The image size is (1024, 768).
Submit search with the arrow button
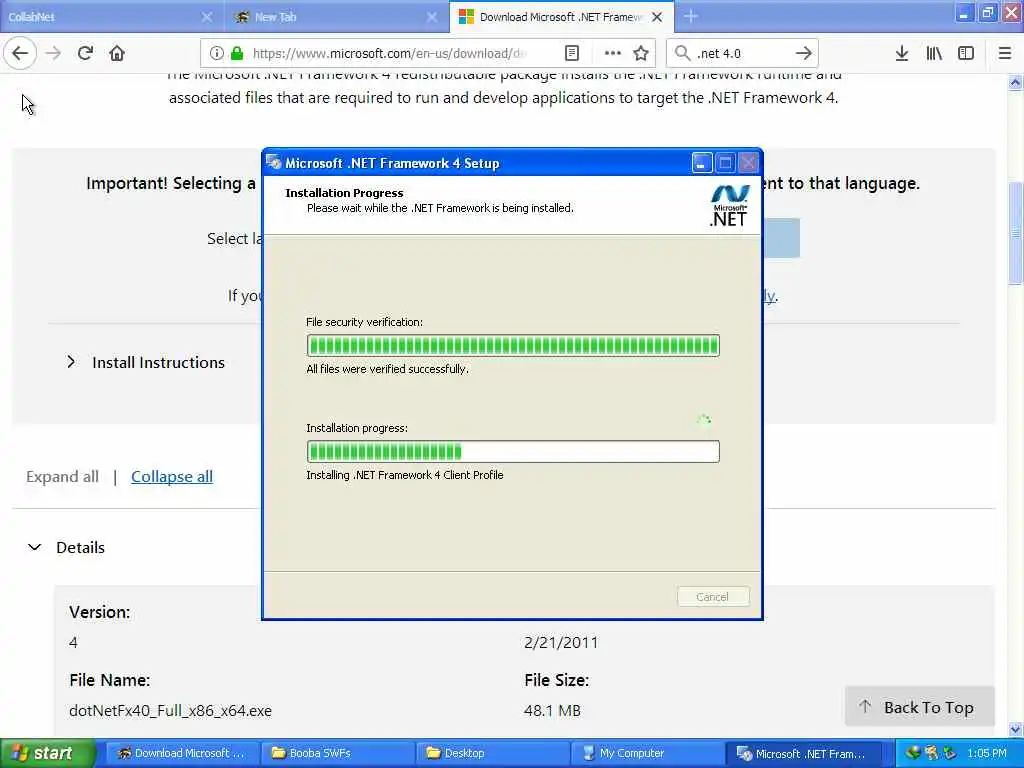pyautogui.click(x=804, y=53)
